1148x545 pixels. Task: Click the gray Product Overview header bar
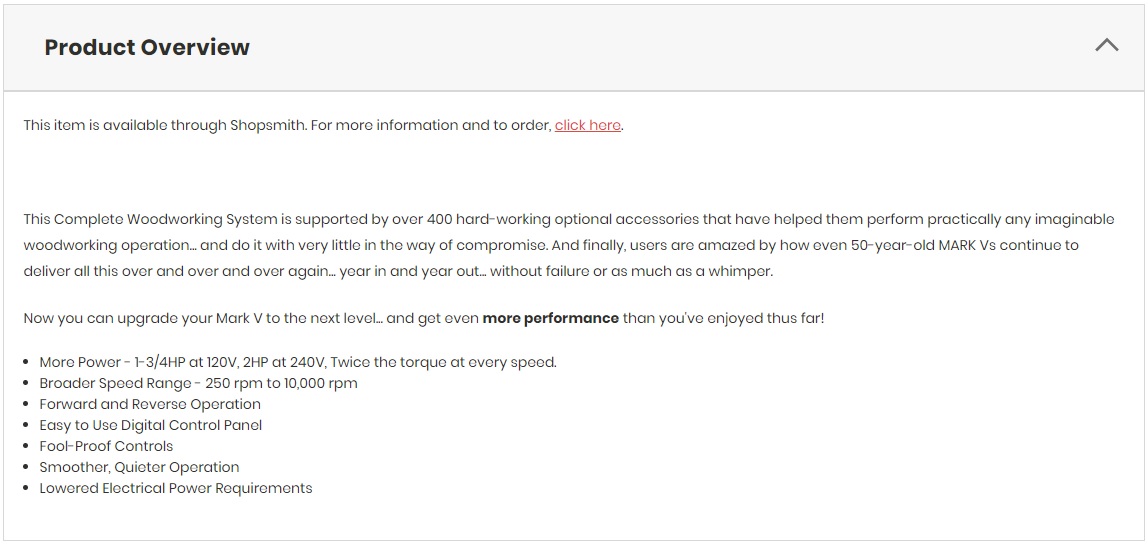tap(574, 48)
